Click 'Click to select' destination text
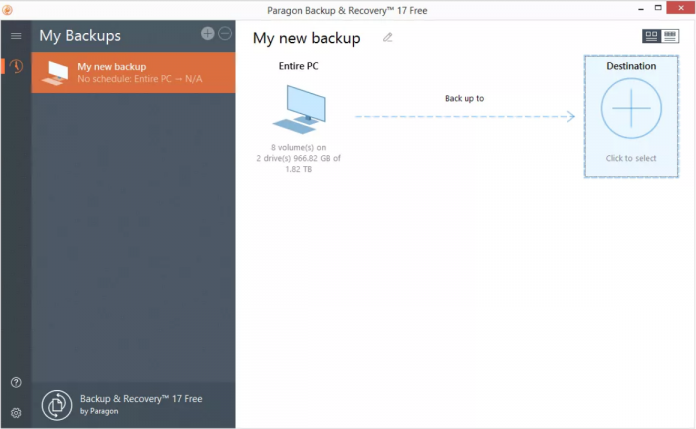The width and height of the screenshot is (696, 429). (631, 158)
